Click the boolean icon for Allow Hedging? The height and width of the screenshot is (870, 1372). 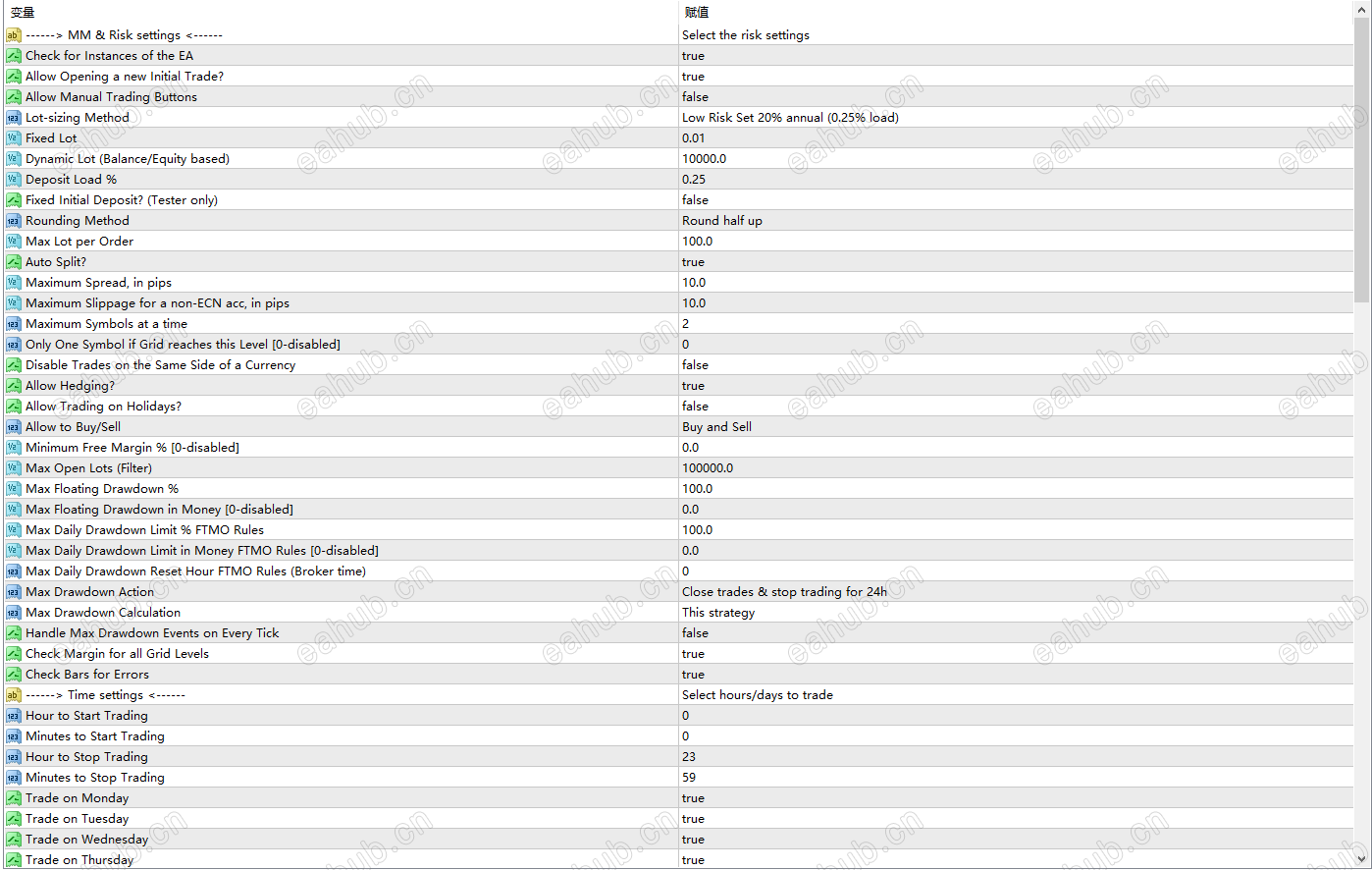13,385
